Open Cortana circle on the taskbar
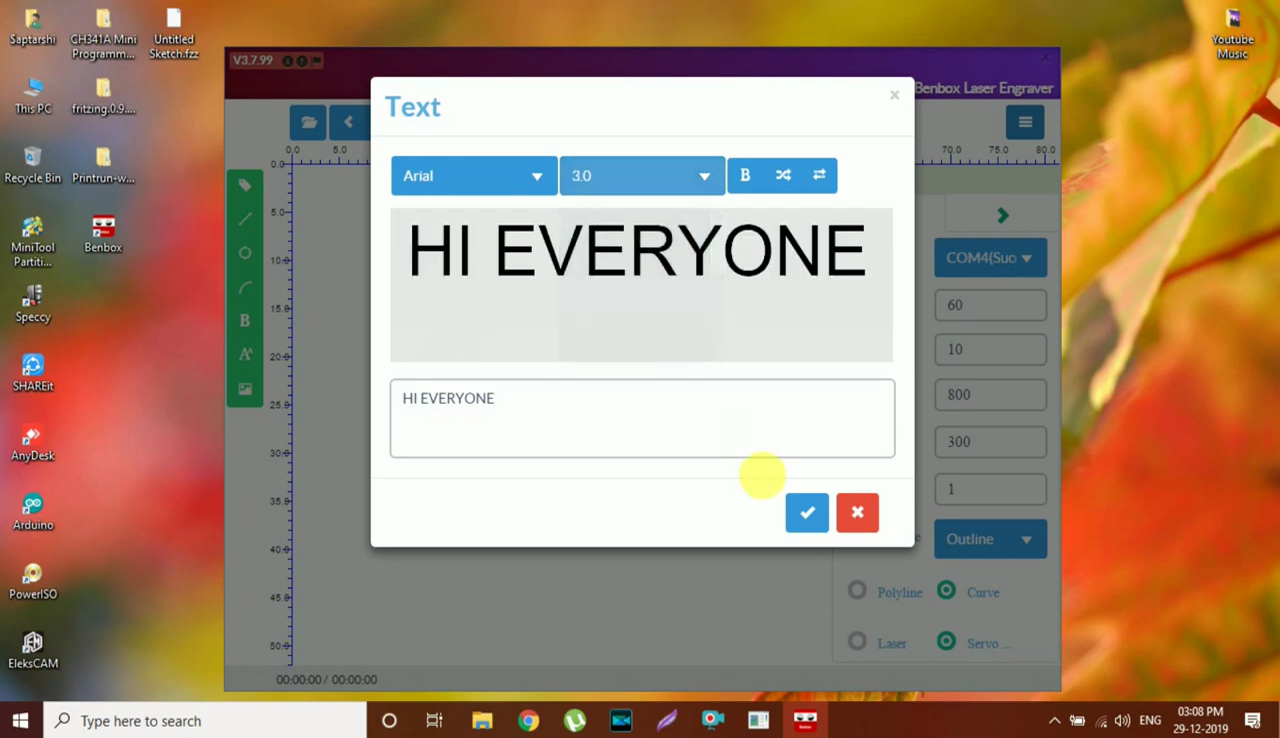1280x738 pixels. point(390,720)
